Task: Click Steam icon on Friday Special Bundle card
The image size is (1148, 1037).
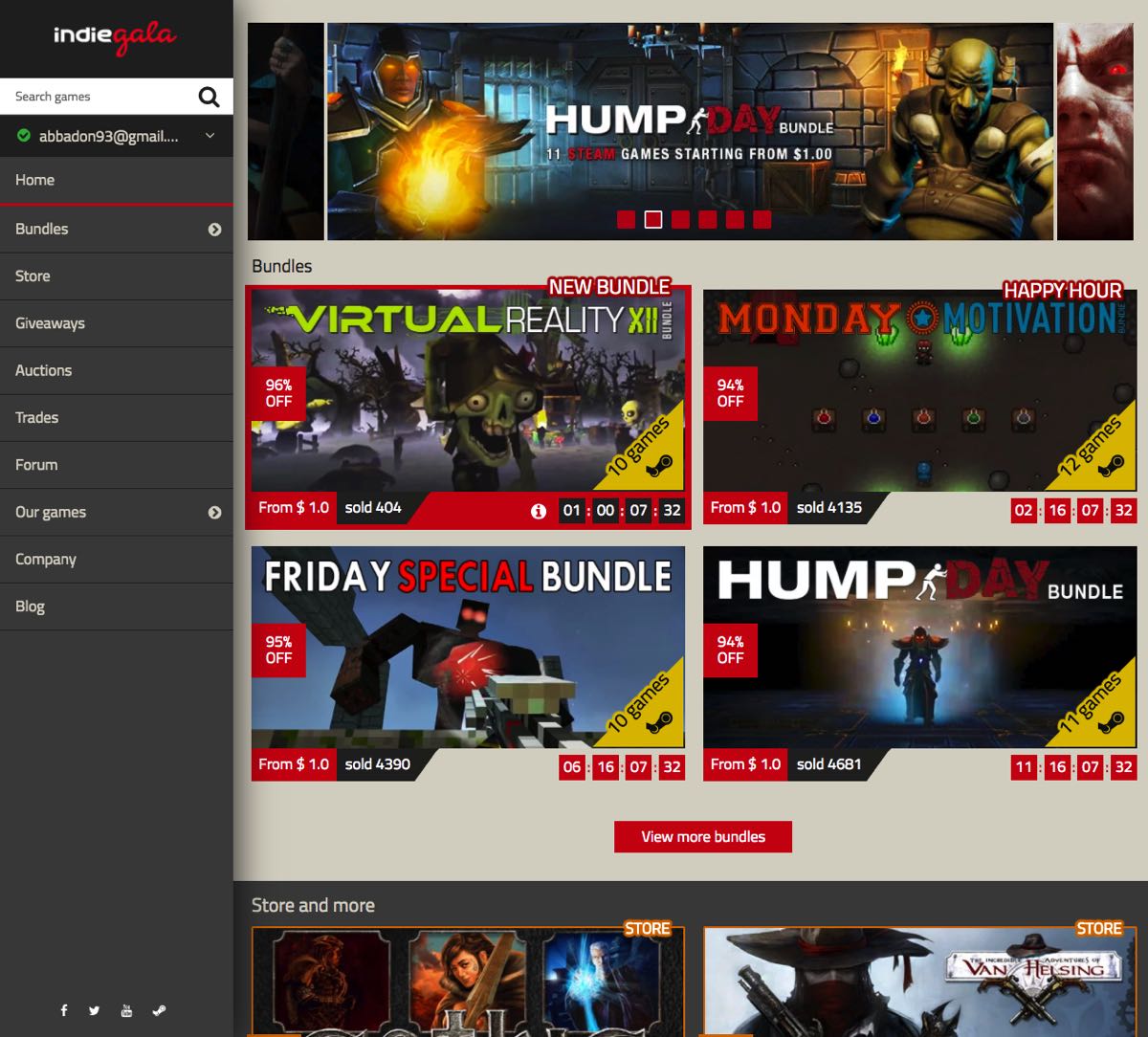Action: click(x=660, y=721)
